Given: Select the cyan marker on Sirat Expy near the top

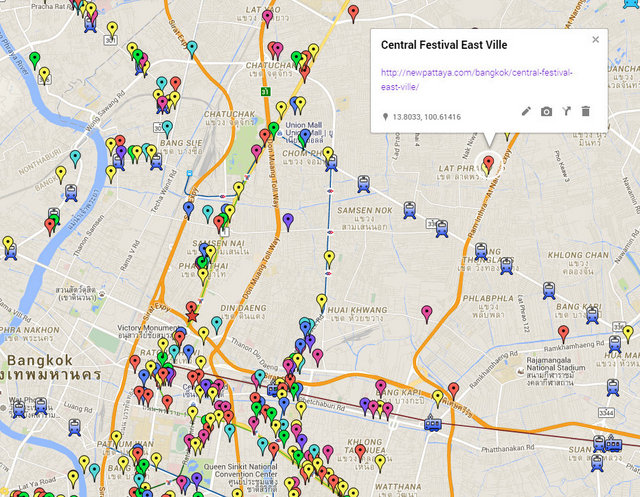Looking at the screenshot, I should (x=192, y=49).
